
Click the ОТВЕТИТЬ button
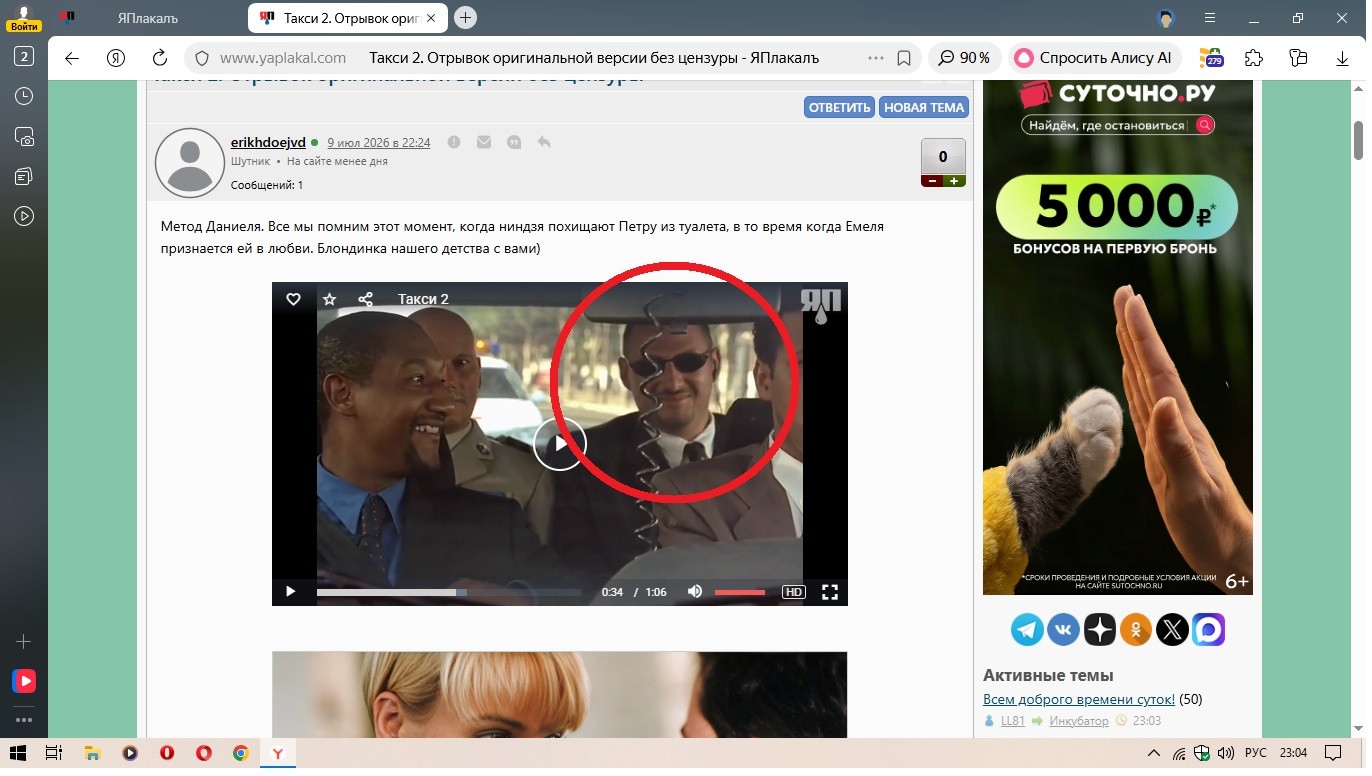click(839, 107)
